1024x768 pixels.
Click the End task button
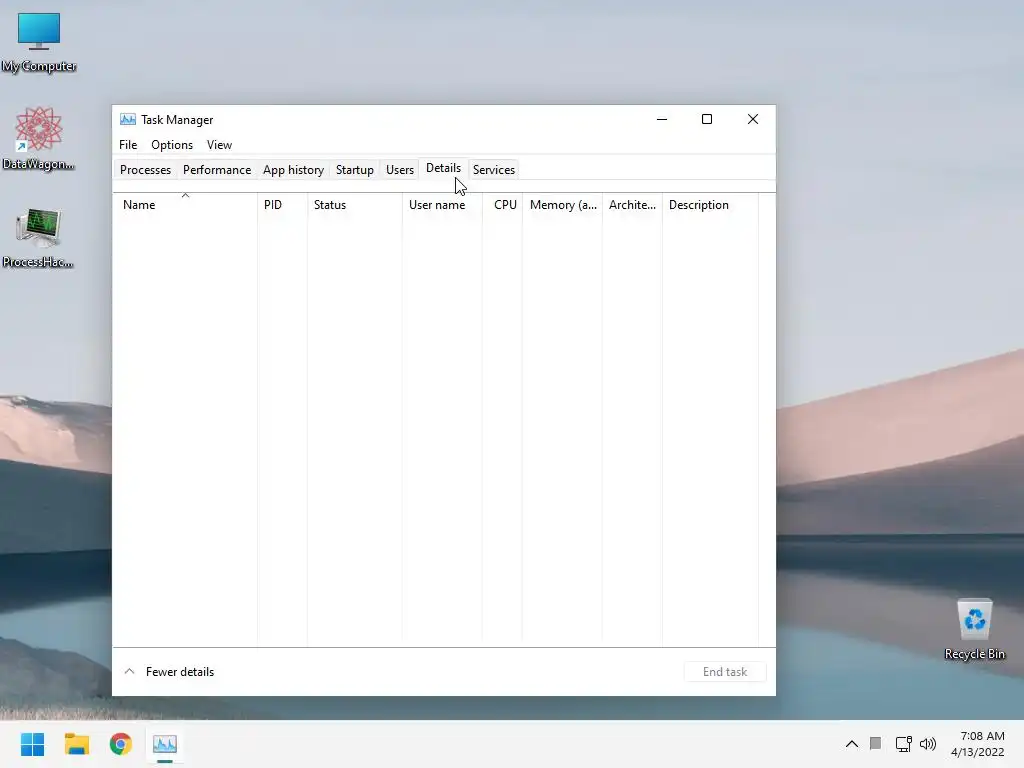pos(725,672)
